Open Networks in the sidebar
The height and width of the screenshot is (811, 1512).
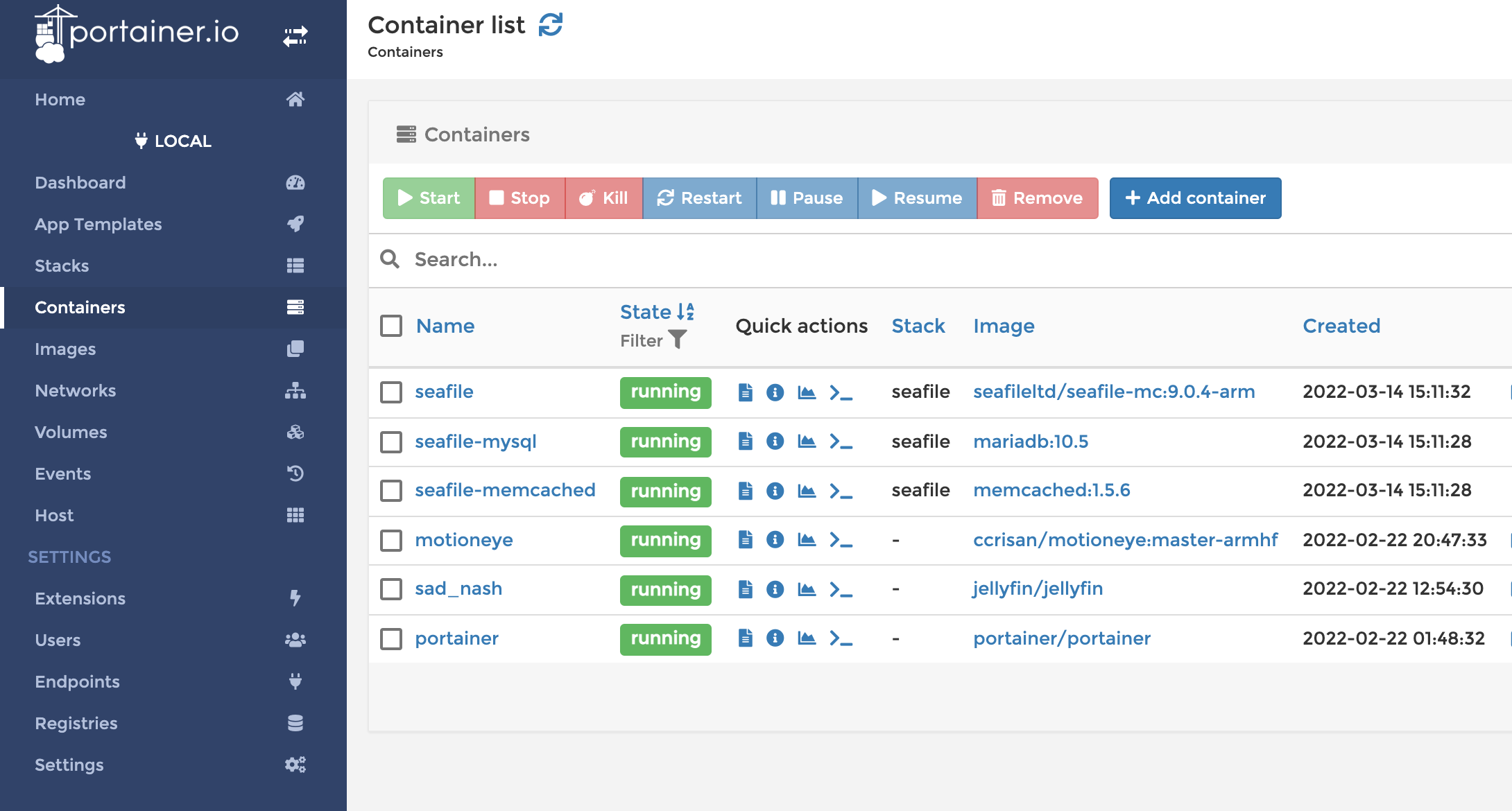(x=173, y=390)
